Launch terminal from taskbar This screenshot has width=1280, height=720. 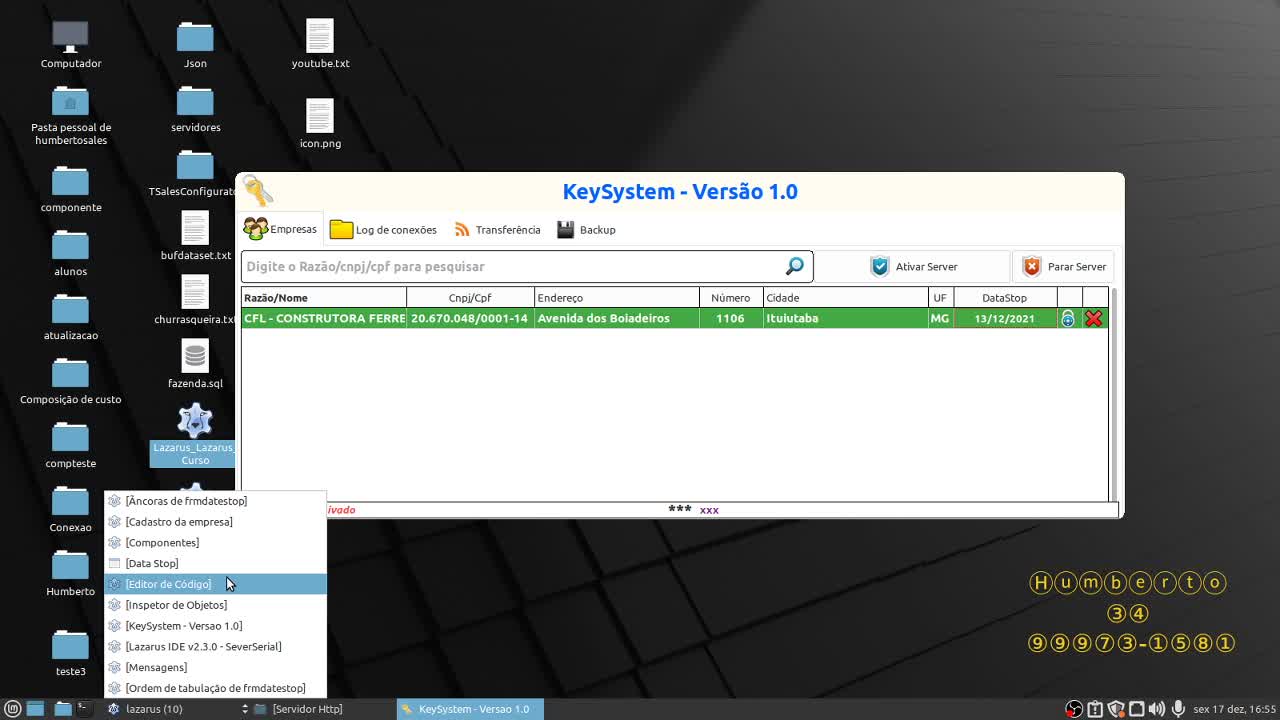[x=85, y=709]
